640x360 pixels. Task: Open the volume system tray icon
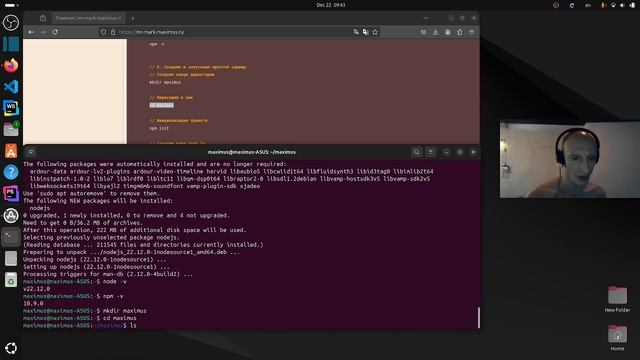click(622, 5)
